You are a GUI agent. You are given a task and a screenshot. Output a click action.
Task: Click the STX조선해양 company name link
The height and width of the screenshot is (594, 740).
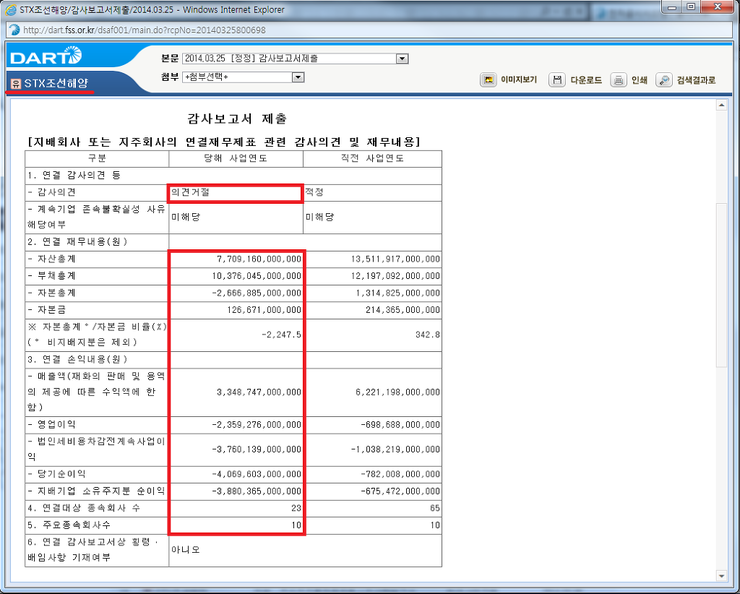(x=56, y=84)
